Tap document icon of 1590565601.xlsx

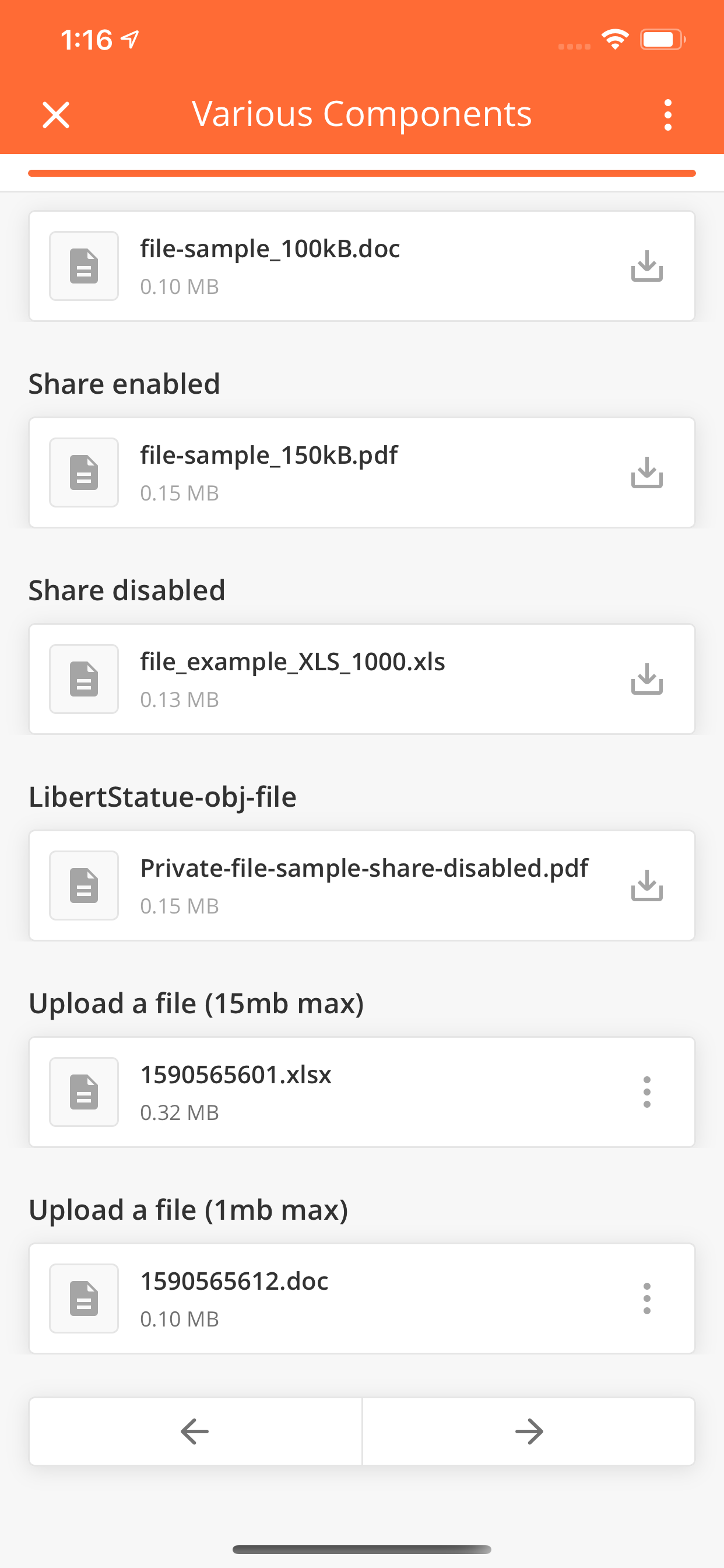(84, 1092)
